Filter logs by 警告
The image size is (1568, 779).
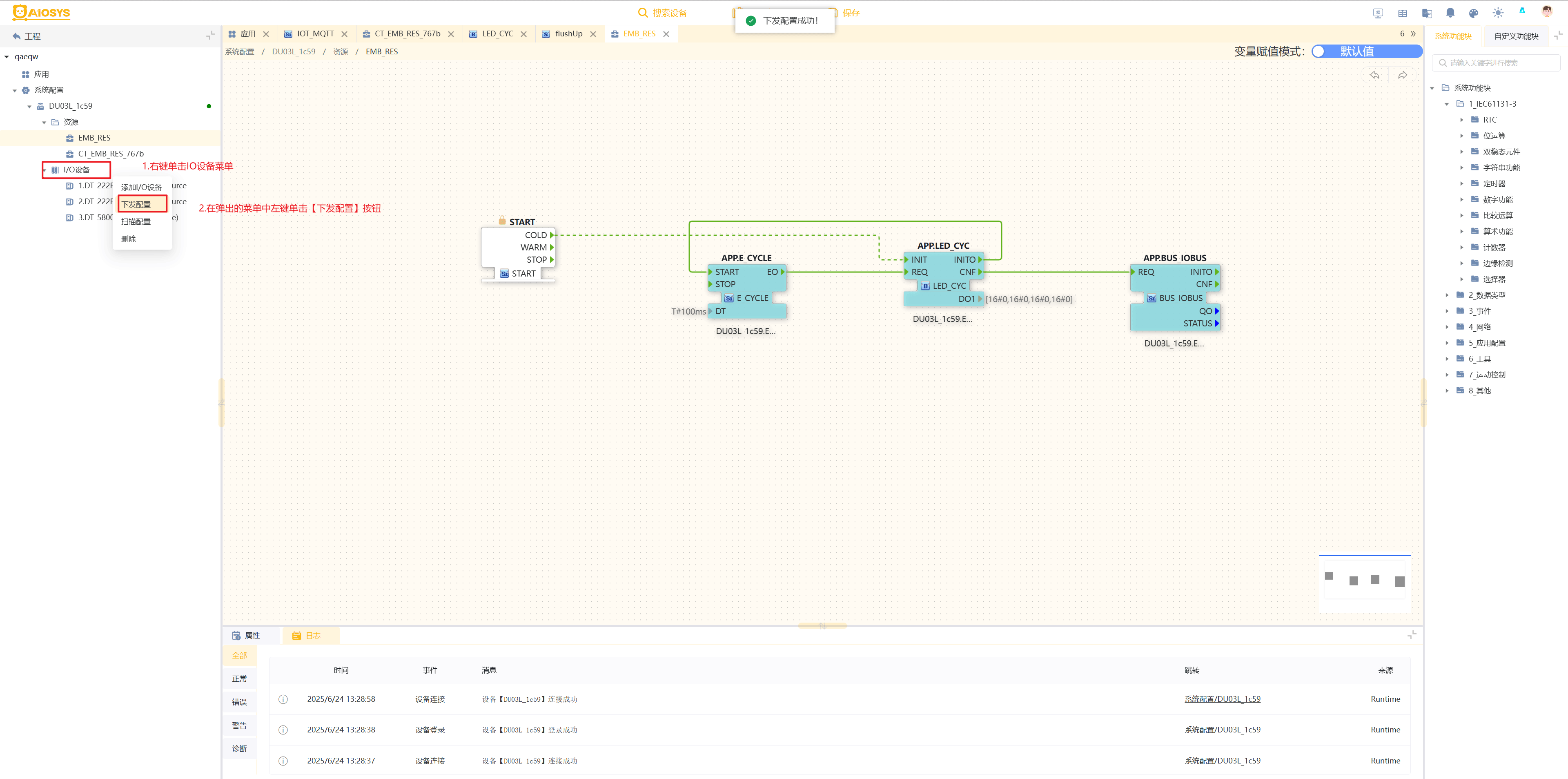(x=239, y=725)
